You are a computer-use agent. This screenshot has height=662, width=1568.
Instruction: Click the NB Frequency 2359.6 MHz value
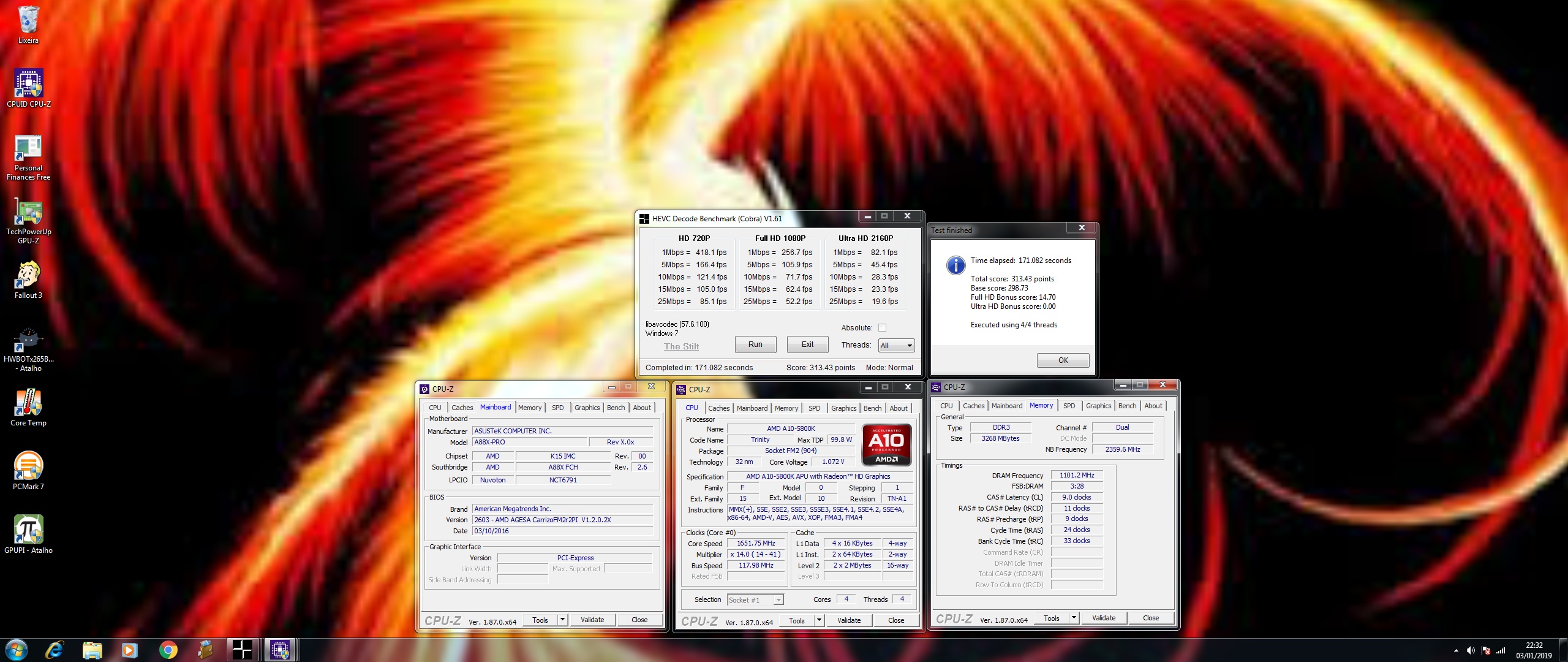coord(1122,450)
